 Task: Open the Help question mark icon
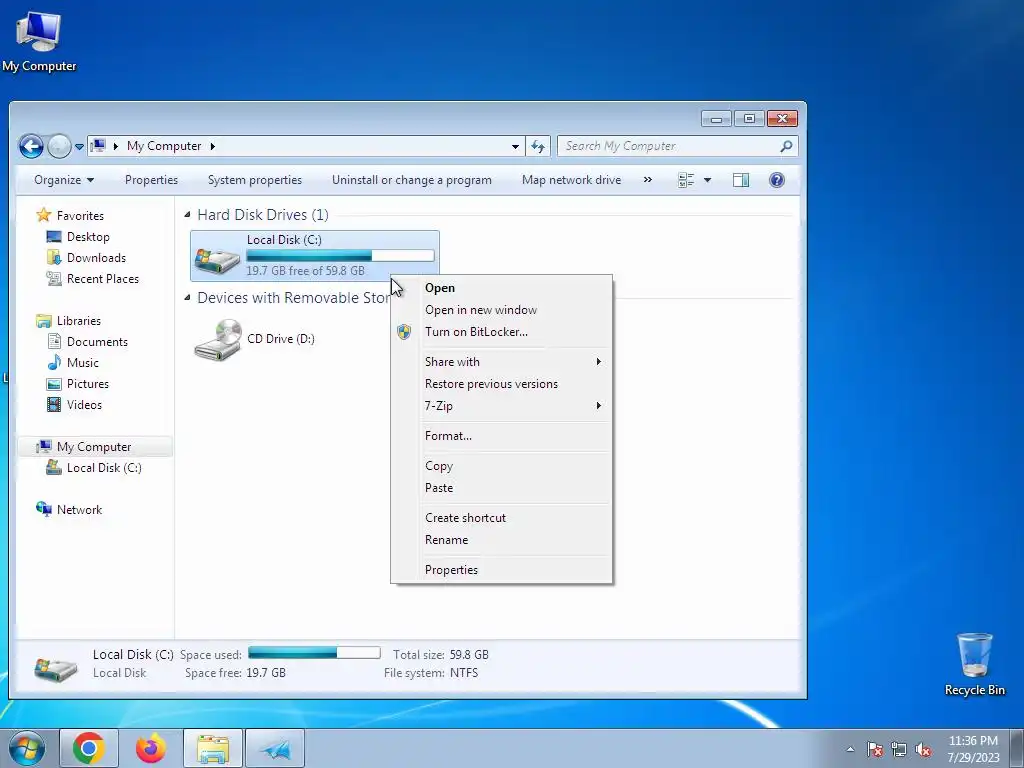point(776,180)
